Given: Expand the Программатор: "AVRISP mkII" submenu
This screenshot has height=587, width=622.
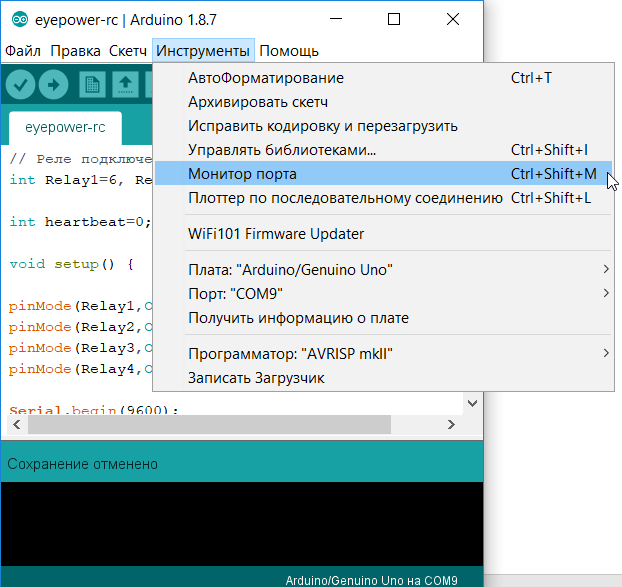Looking at the screenshot, I should (383, 354).
